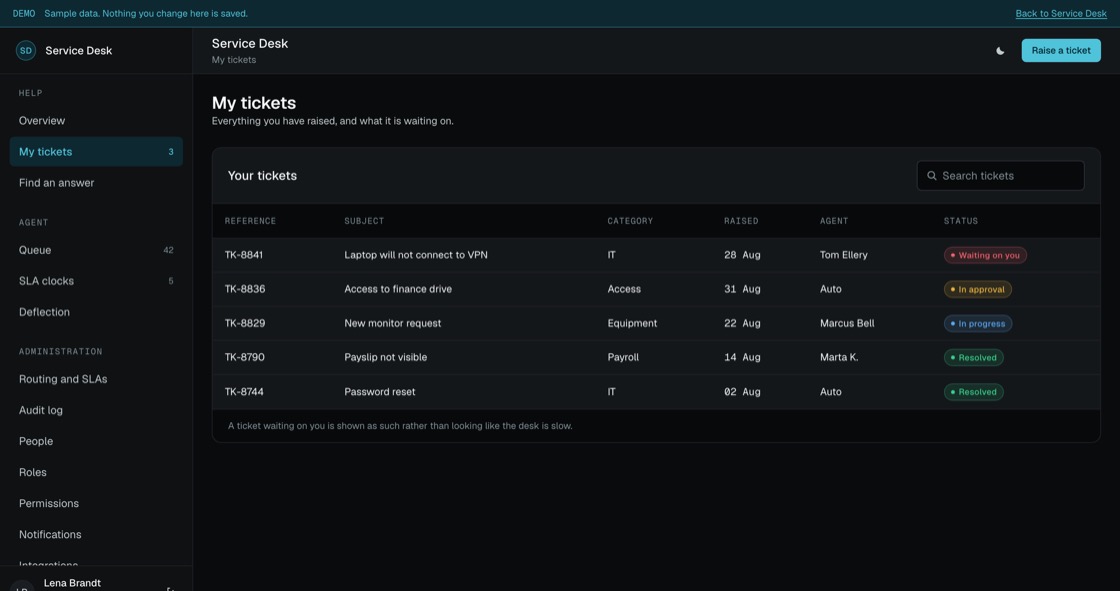
Task: Follow the Back to Service Desk link
Action: pyautogui.click(x=1061, y=14)
